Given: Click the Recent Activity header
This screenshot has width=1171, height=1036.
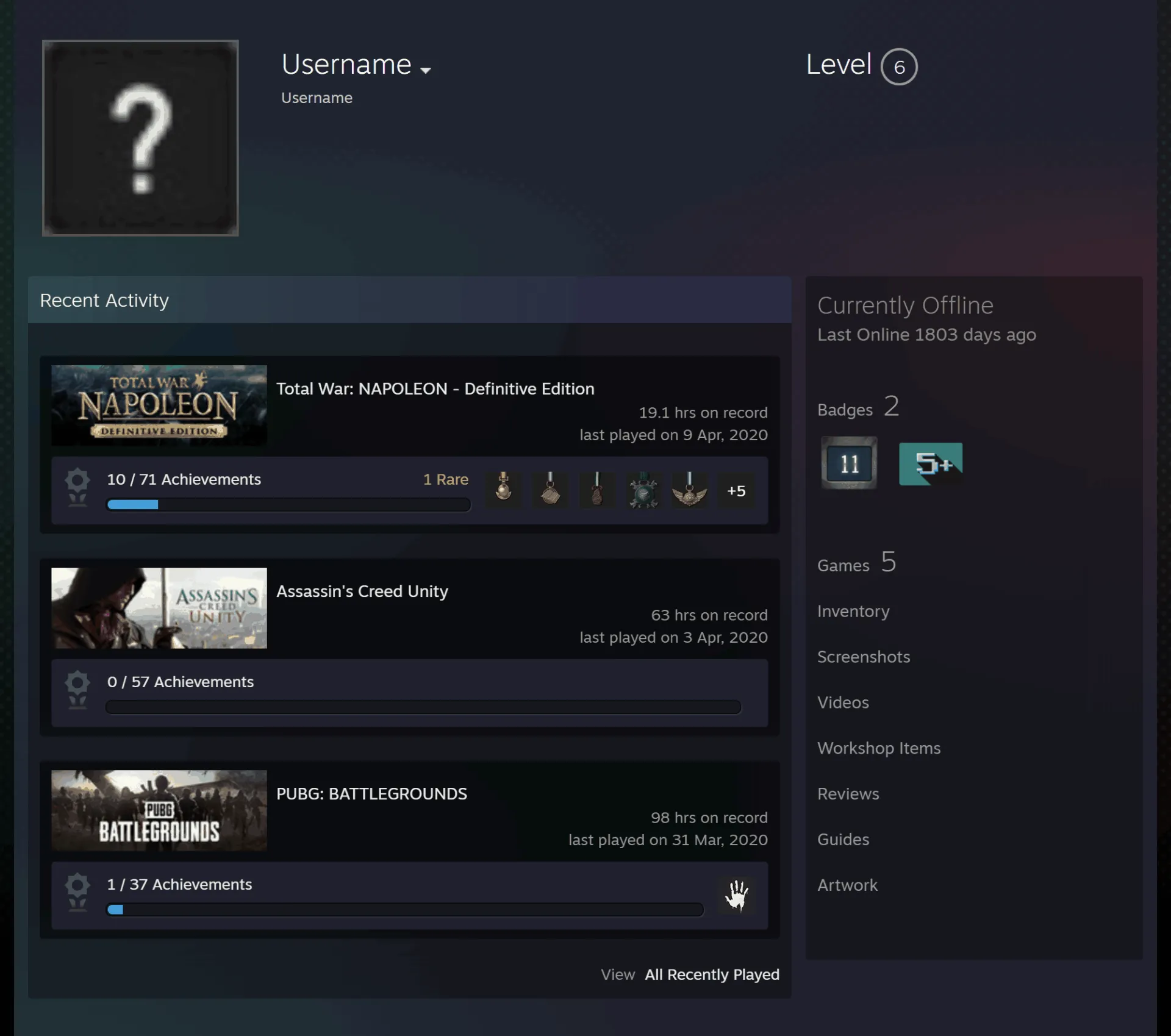Looking at the screenshot, I should click(409, 300).
